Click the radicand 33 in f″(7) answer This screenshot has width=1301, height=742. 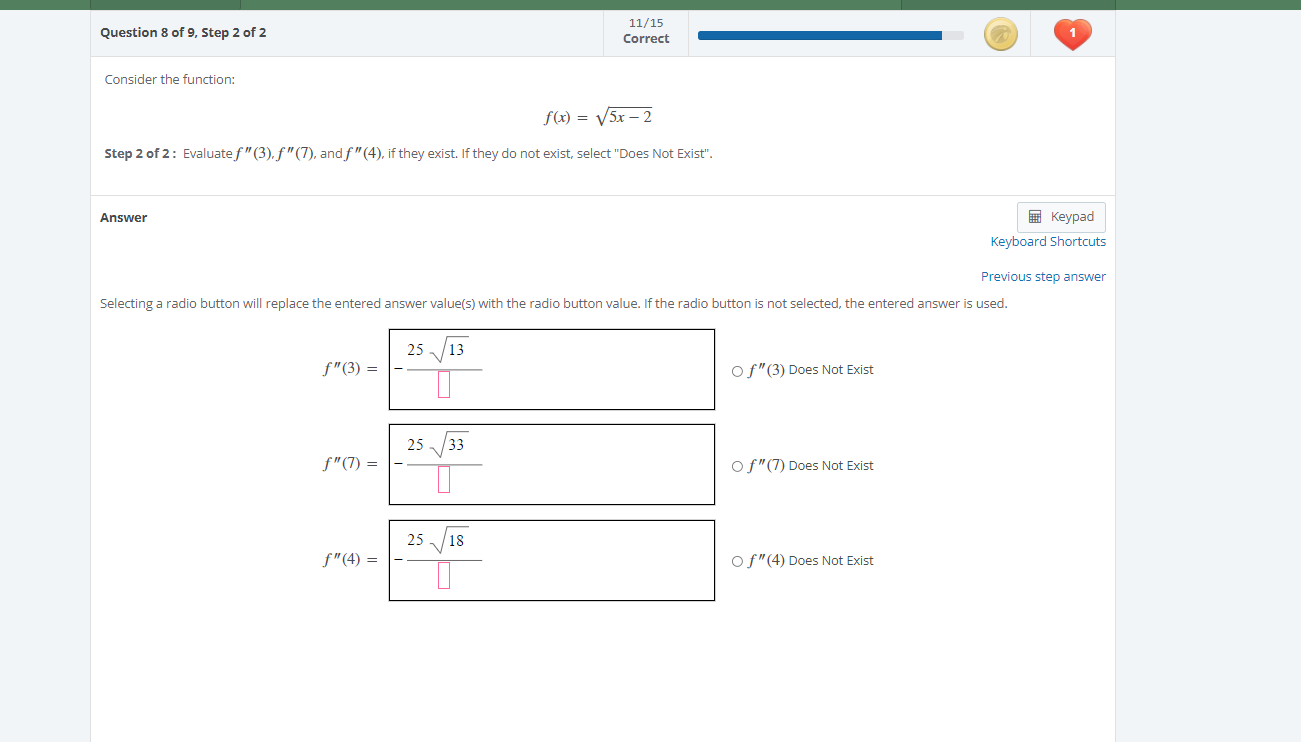(456, 445)
